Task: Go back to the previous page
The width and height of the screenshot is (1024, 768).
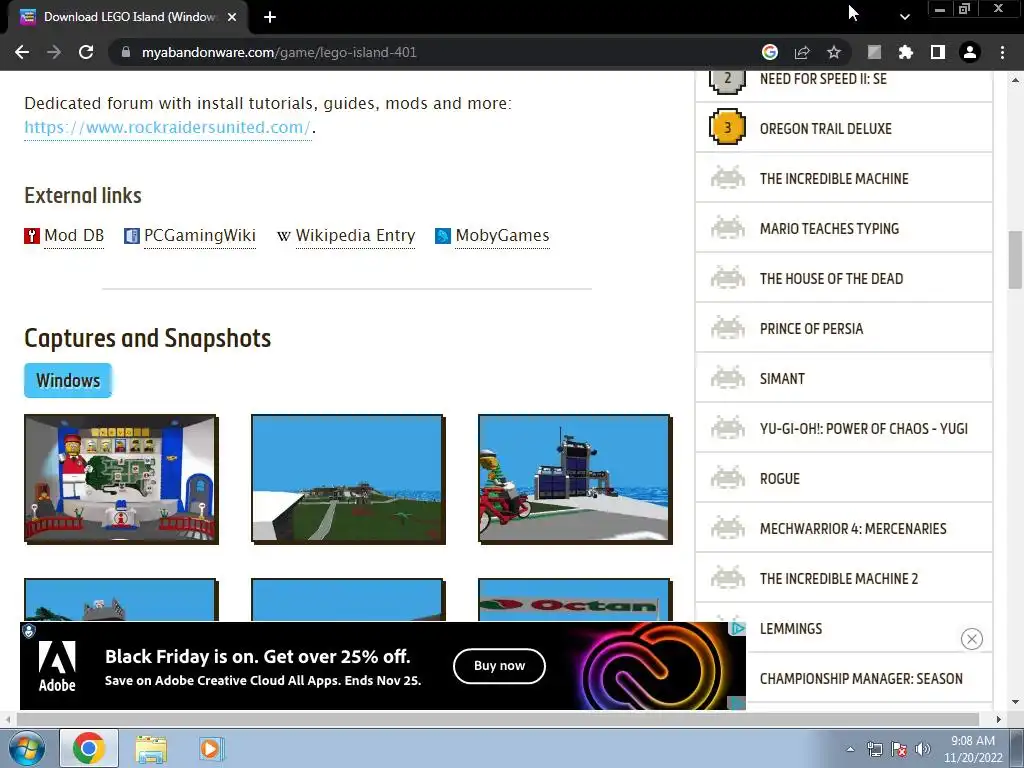Action: [x=22, y=52]
